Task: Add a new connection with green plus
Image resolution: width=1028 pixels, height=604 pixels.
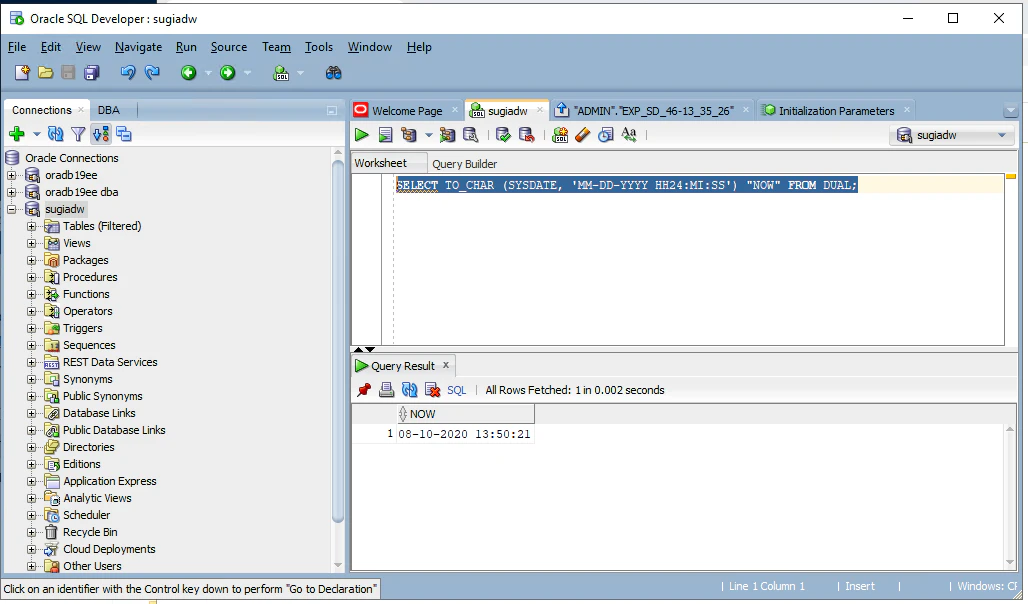Action: click(x=17, y=134)
